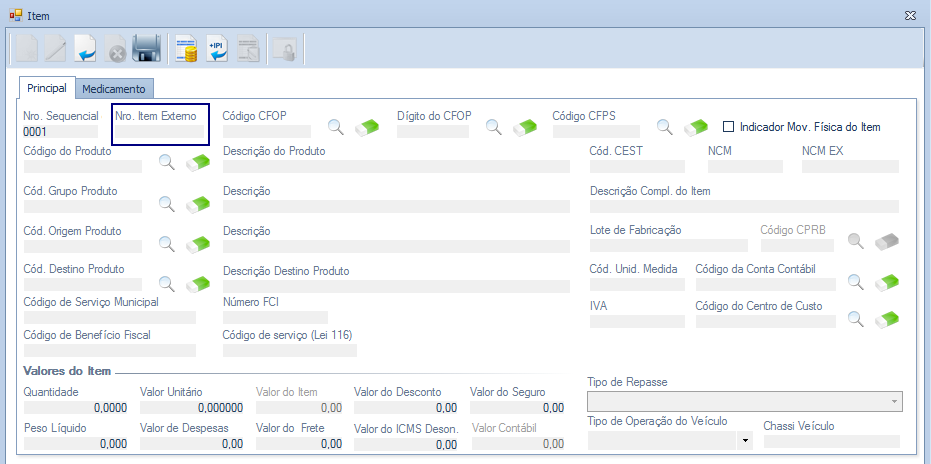
Task: Click the Chassi Veículo field
Action: coord(832,441)
